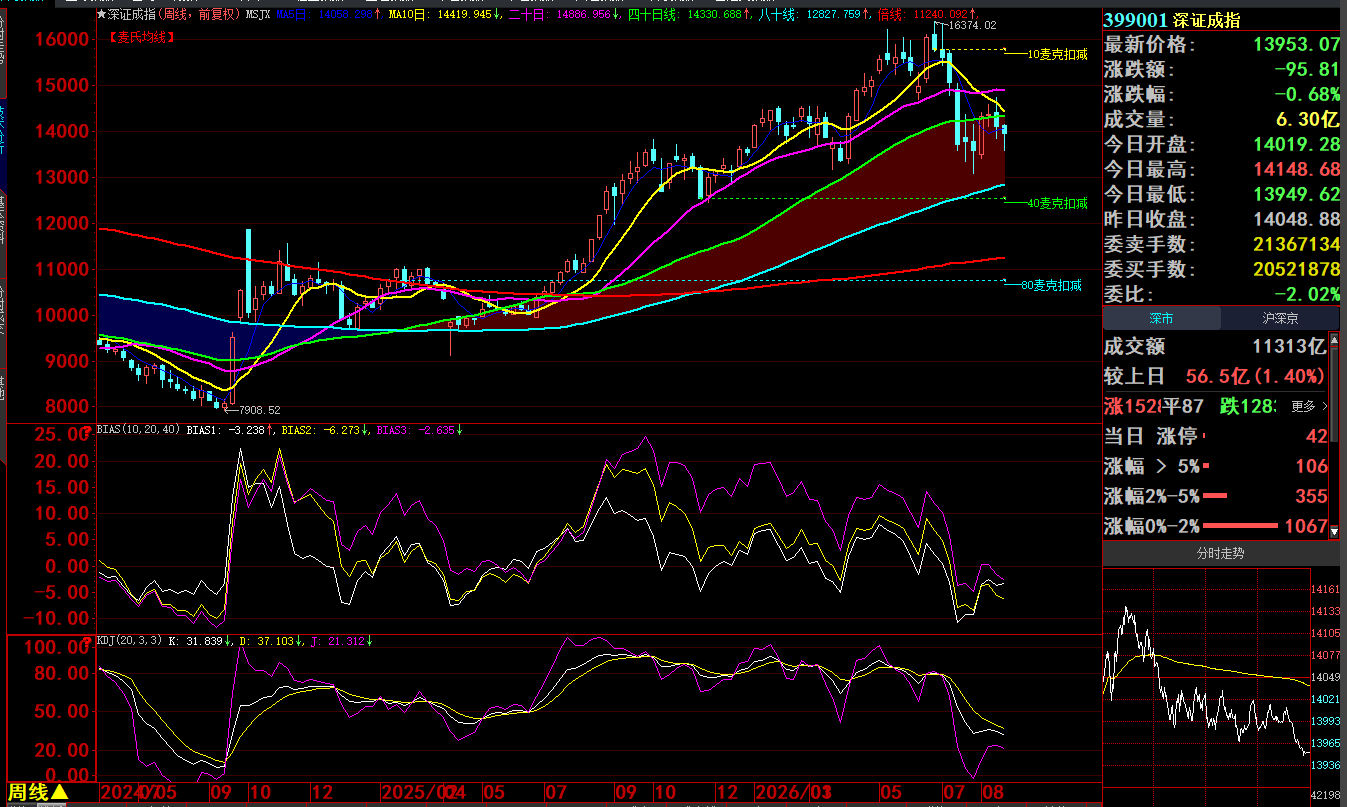
Task: Click the 【麦氏均线】 indicator label
Action: point(141,37)
